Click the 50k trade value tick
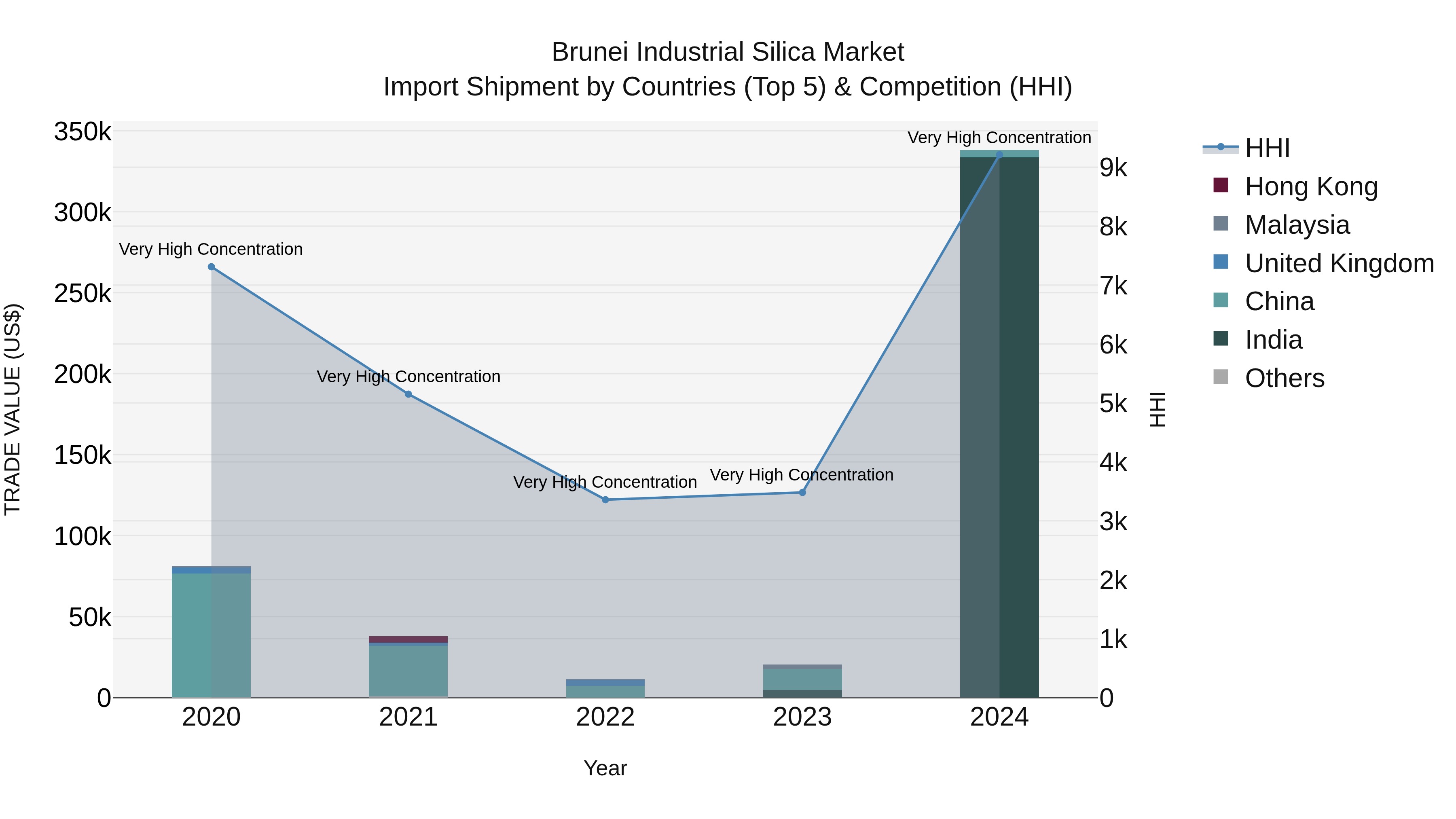 (90, 618)
